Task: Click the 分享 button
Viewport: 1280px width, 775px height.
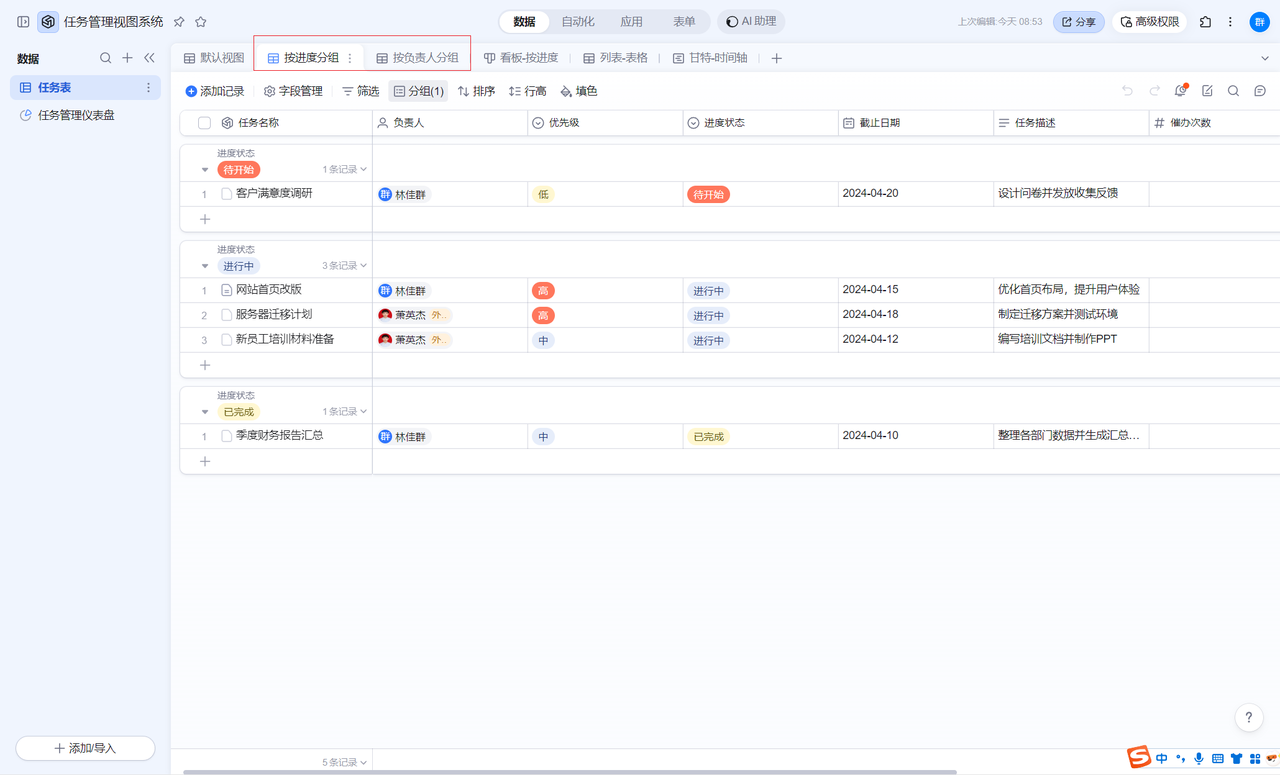Action: 1078,22
